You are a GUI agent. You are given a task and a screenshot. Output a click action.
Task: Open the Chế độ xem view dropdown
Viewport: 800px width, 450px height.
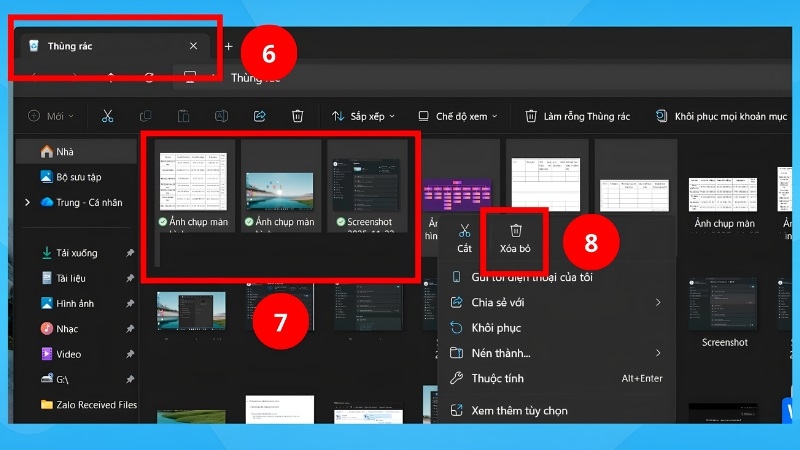pyautogui.click(x=457, y=116)
